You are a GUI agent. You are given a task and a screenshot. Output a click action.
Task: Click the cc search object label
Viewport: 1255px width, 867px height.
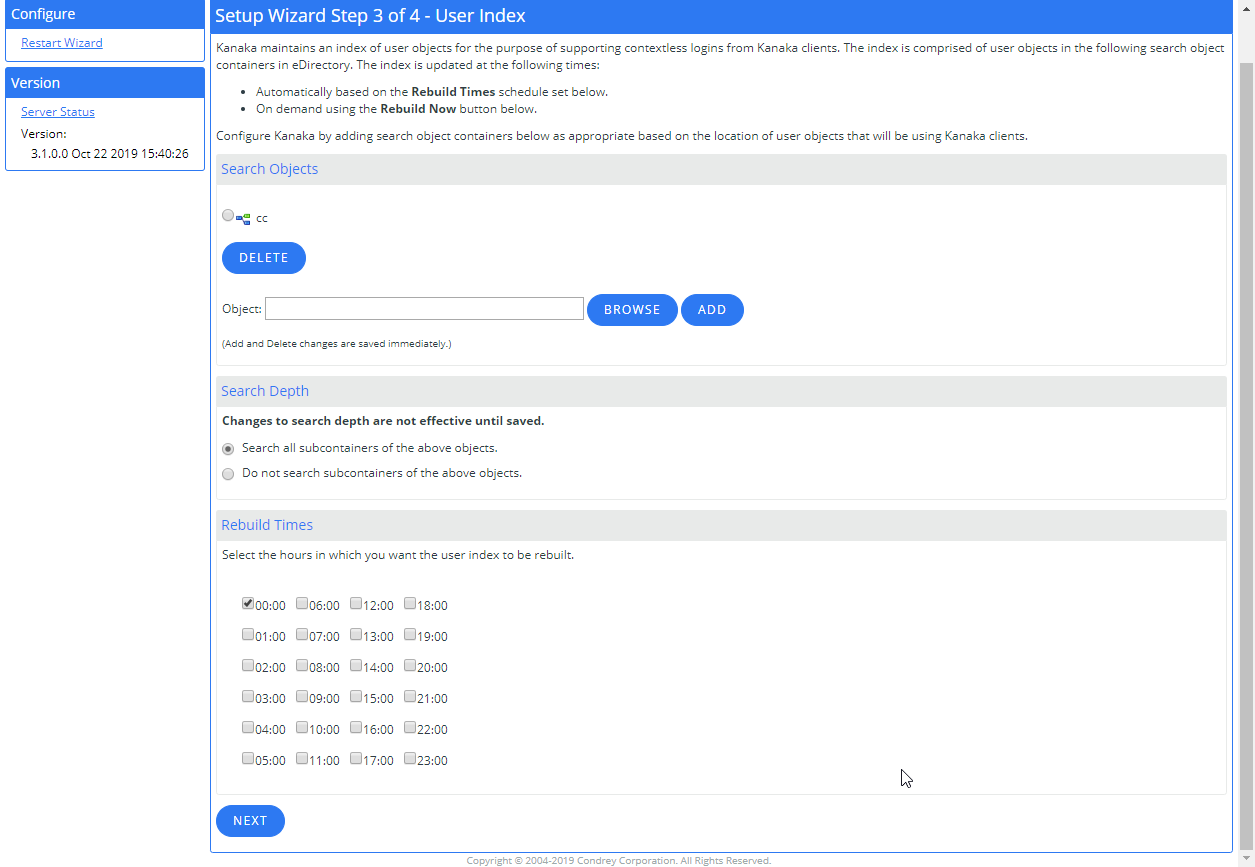click(262, 218)
